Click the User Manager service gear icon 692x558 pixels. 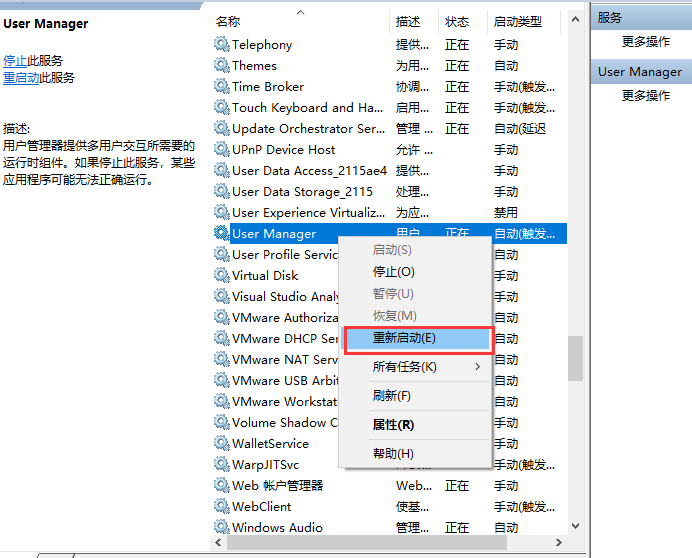222,233
